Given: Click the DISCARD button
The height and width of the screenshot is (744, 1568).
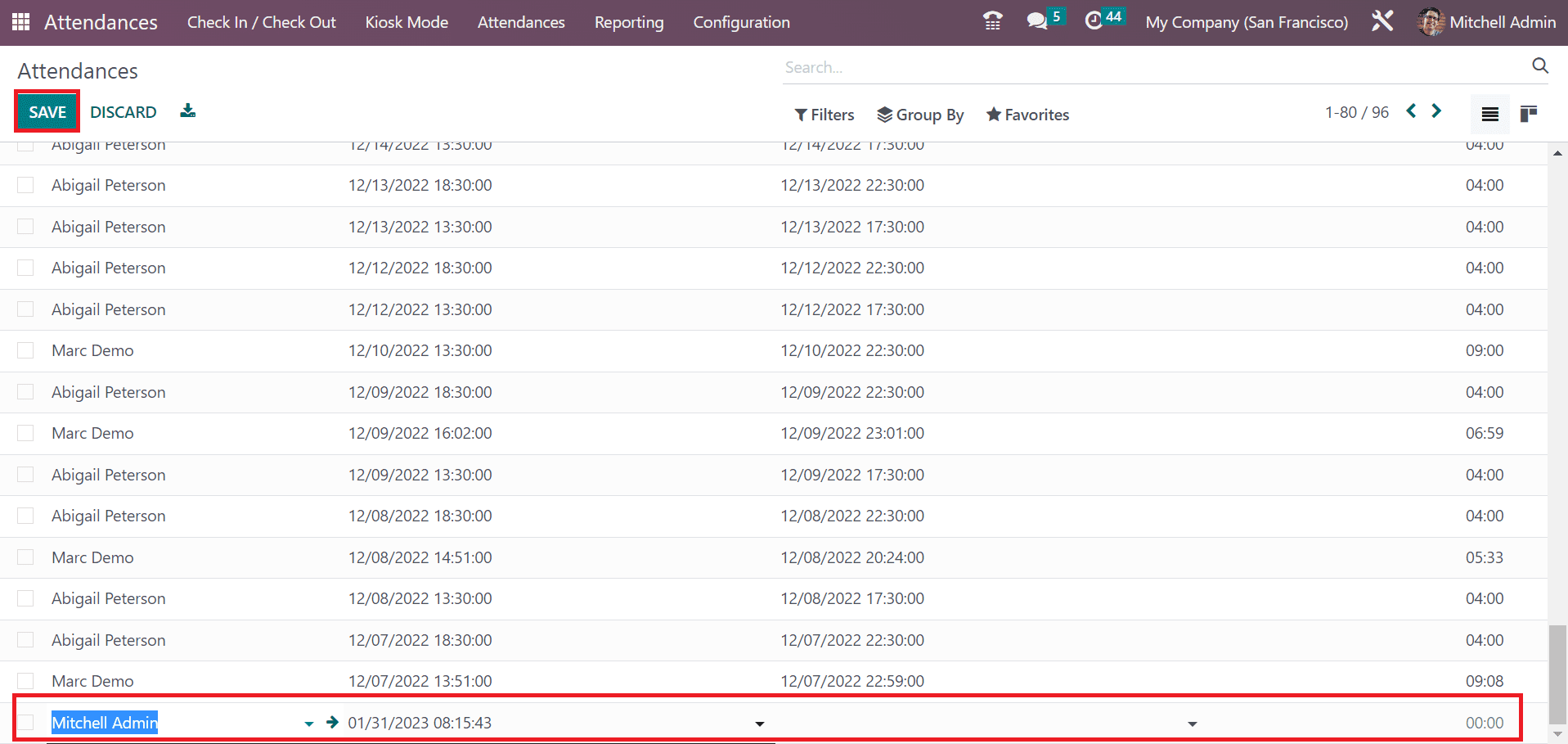Looking at the screenshot, I should click(x=124, y=112).
